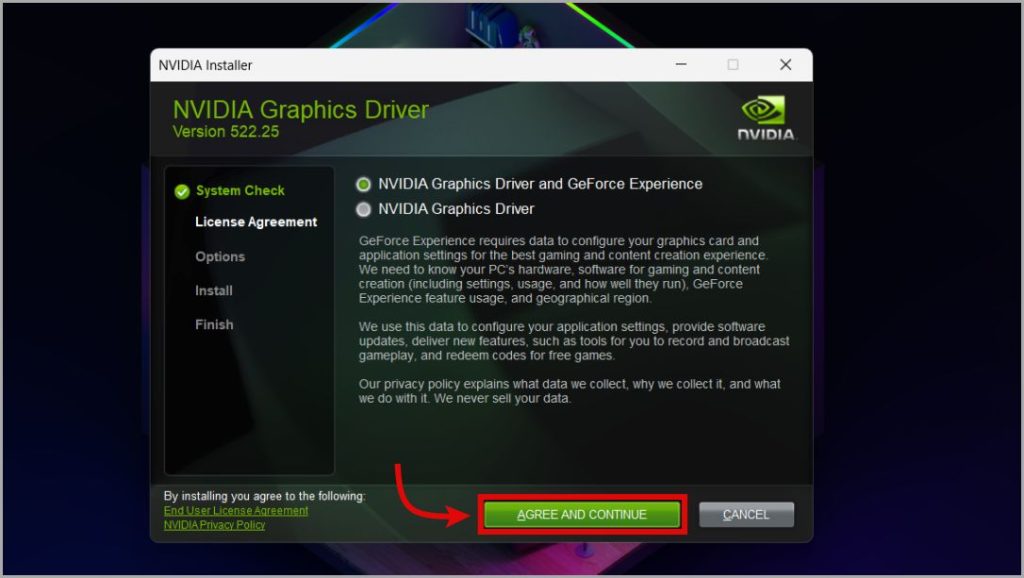Click the AGREE AND CONTINUE button
The height and width of the screenshot is (578, 1024).
coord(582,515)
